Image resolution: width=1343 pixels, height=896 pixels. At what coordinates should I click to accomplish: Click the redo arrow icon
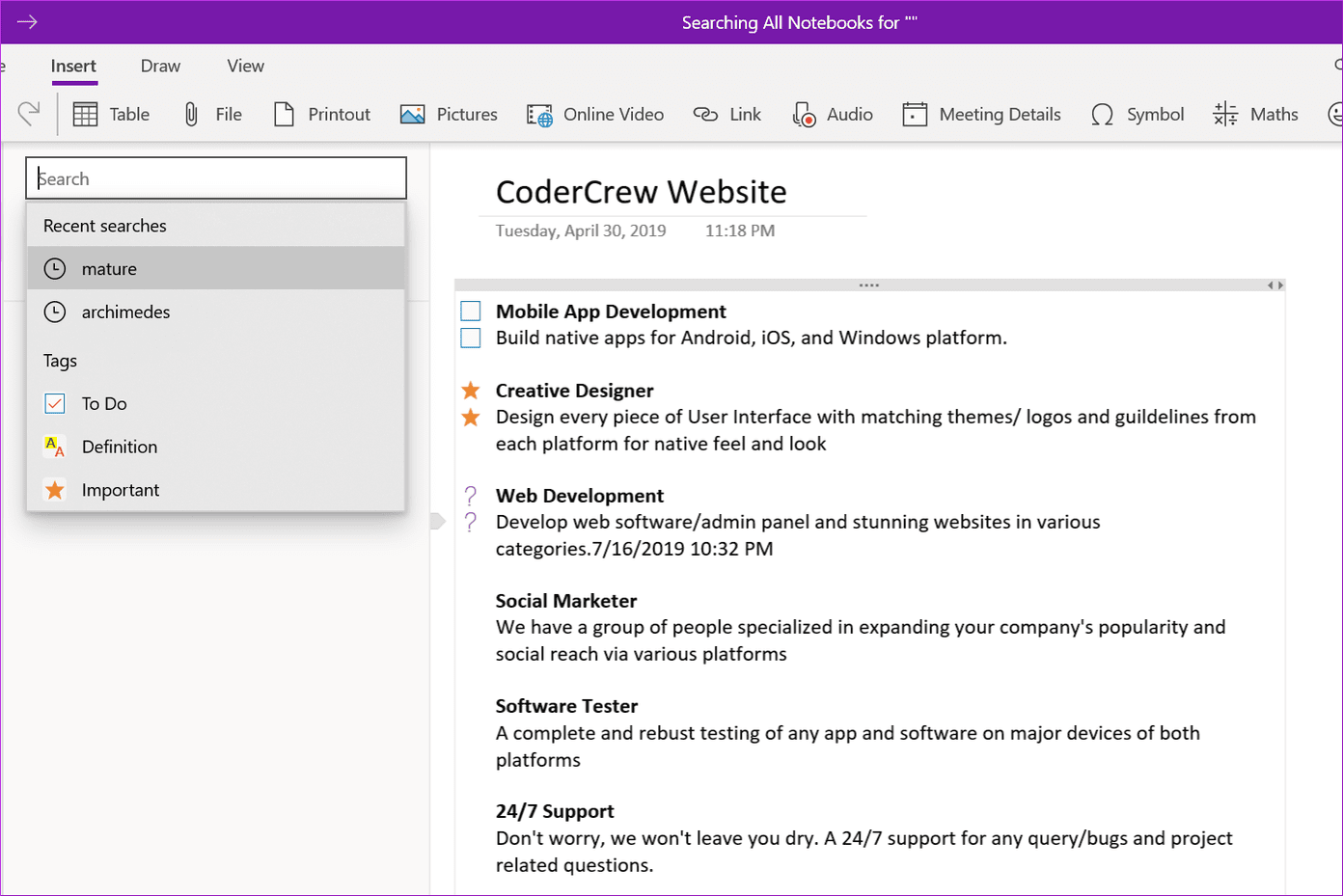click(x=29, y=114)
